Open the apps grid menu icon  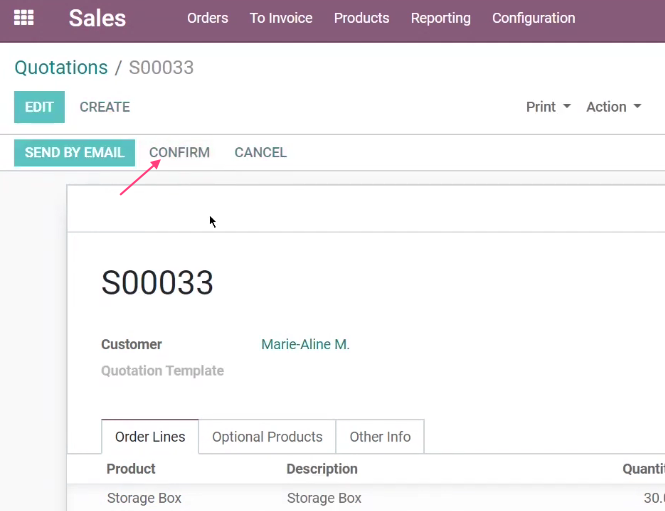(x=24, y=18)
